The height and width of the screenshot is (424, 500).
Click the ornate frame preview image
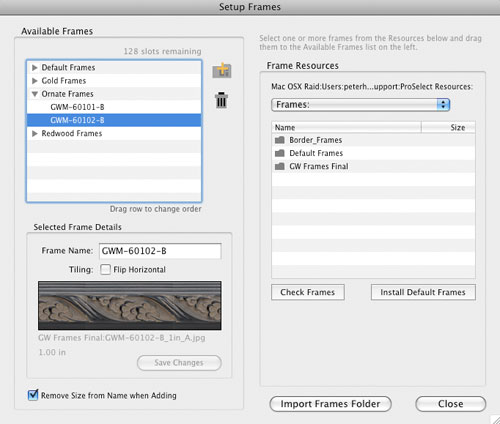pyautogui.click(x=130, y=305)
